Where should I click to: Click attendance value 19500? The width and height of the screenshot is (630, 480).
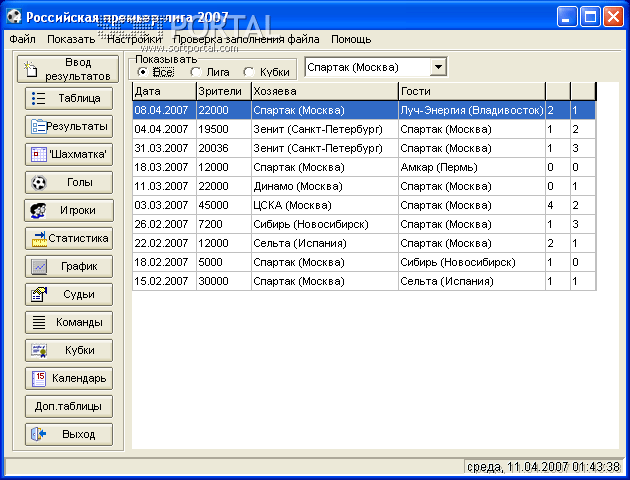224,129
